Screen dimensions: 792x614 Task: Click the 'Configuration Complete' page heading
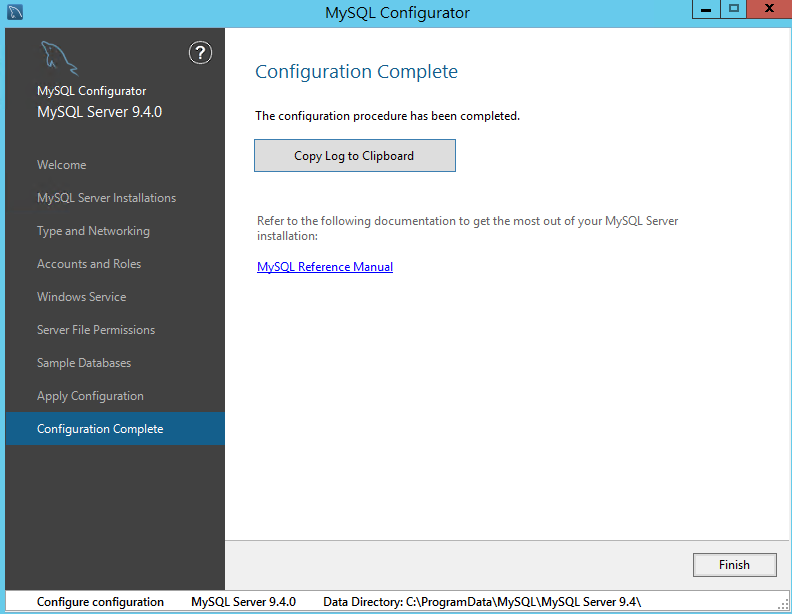point(356,72)
